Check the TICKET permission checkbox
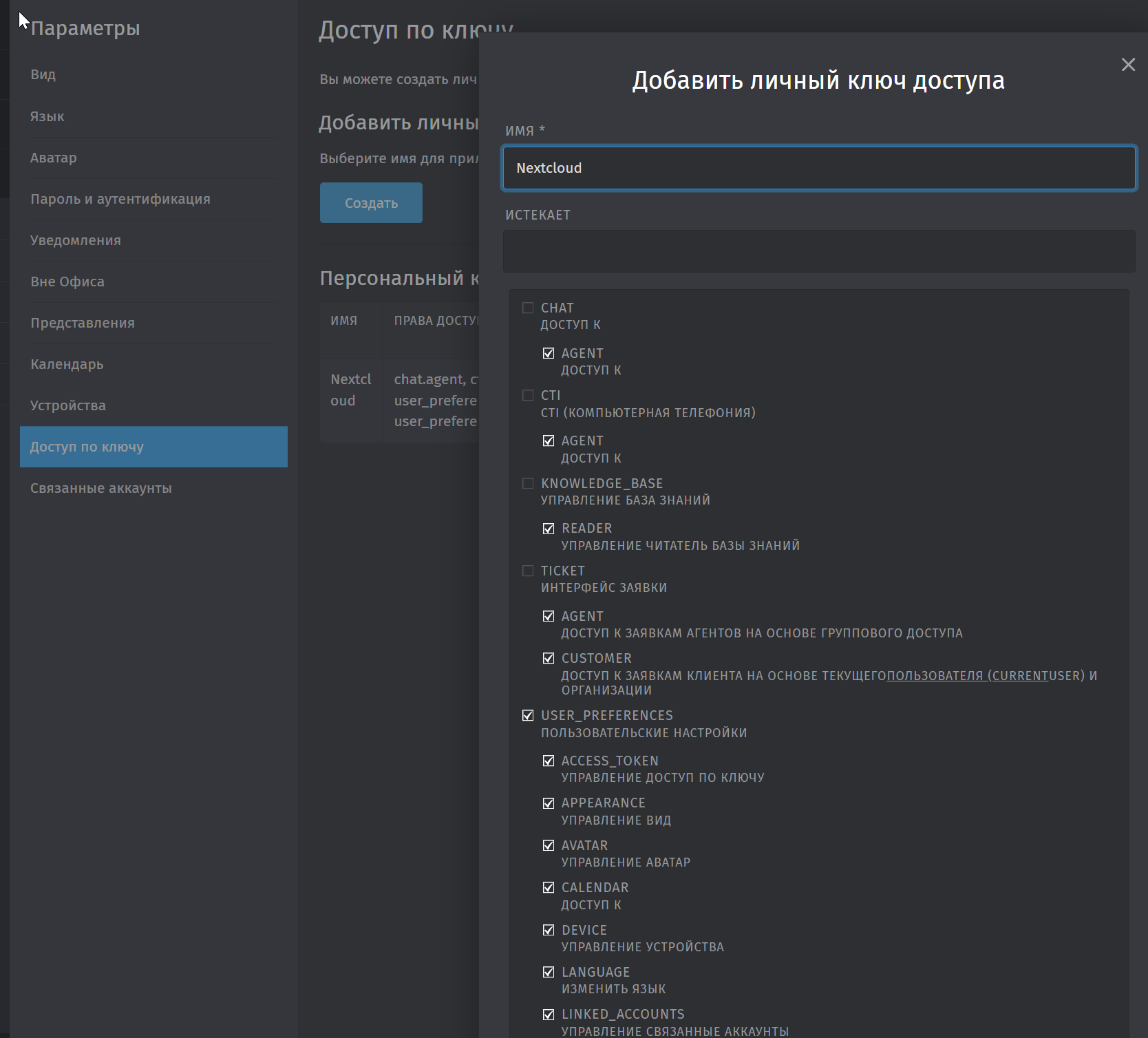The image size is (1148, 1038). pyautogui.click(x=528, y=571)
